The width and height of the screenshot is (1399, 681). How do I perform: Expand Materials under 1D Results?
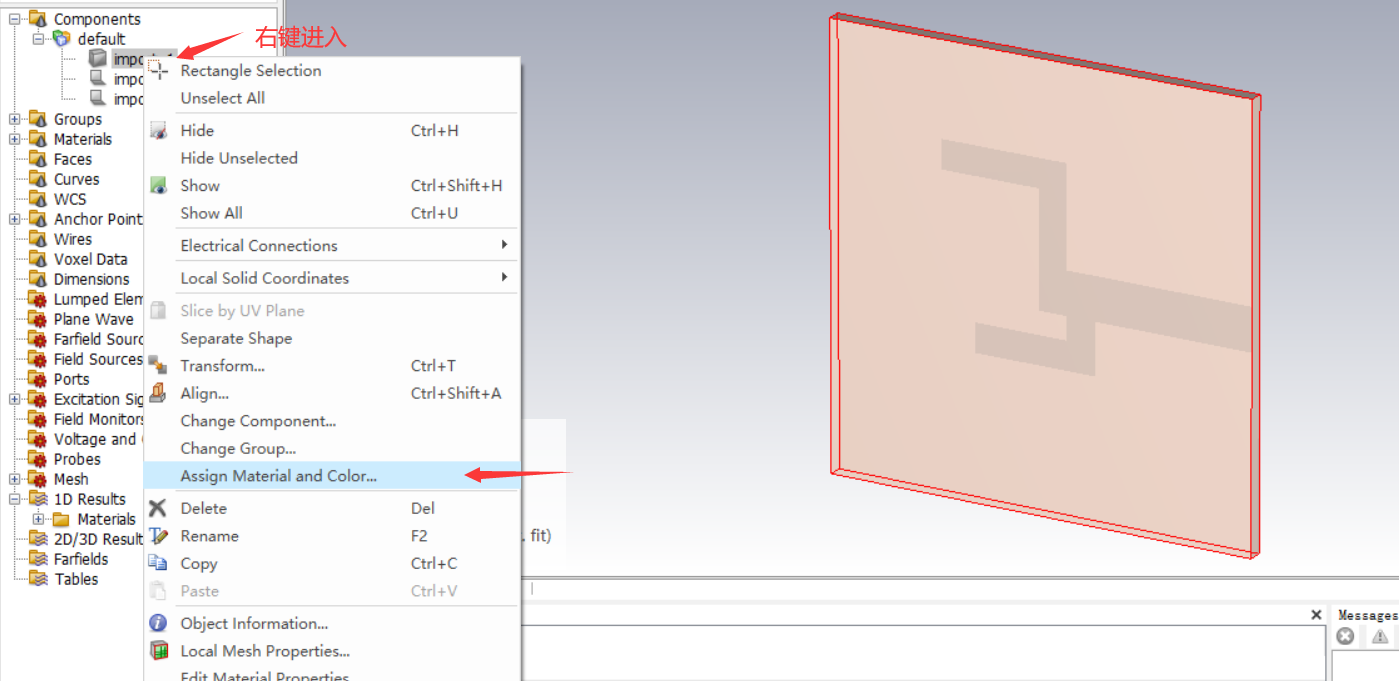point(39,519)
